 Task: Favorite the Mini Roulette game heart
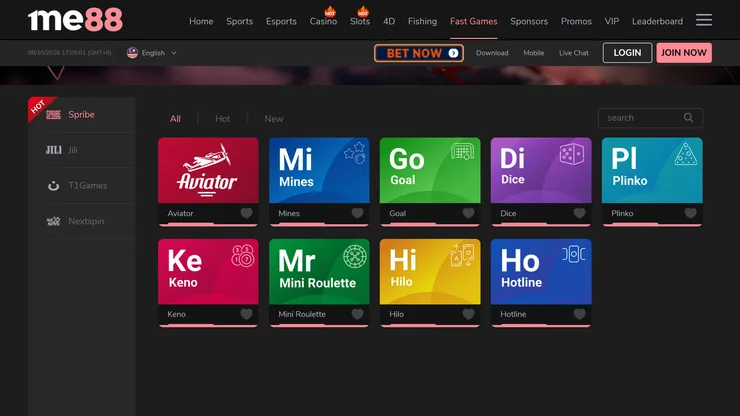[357, 314]
